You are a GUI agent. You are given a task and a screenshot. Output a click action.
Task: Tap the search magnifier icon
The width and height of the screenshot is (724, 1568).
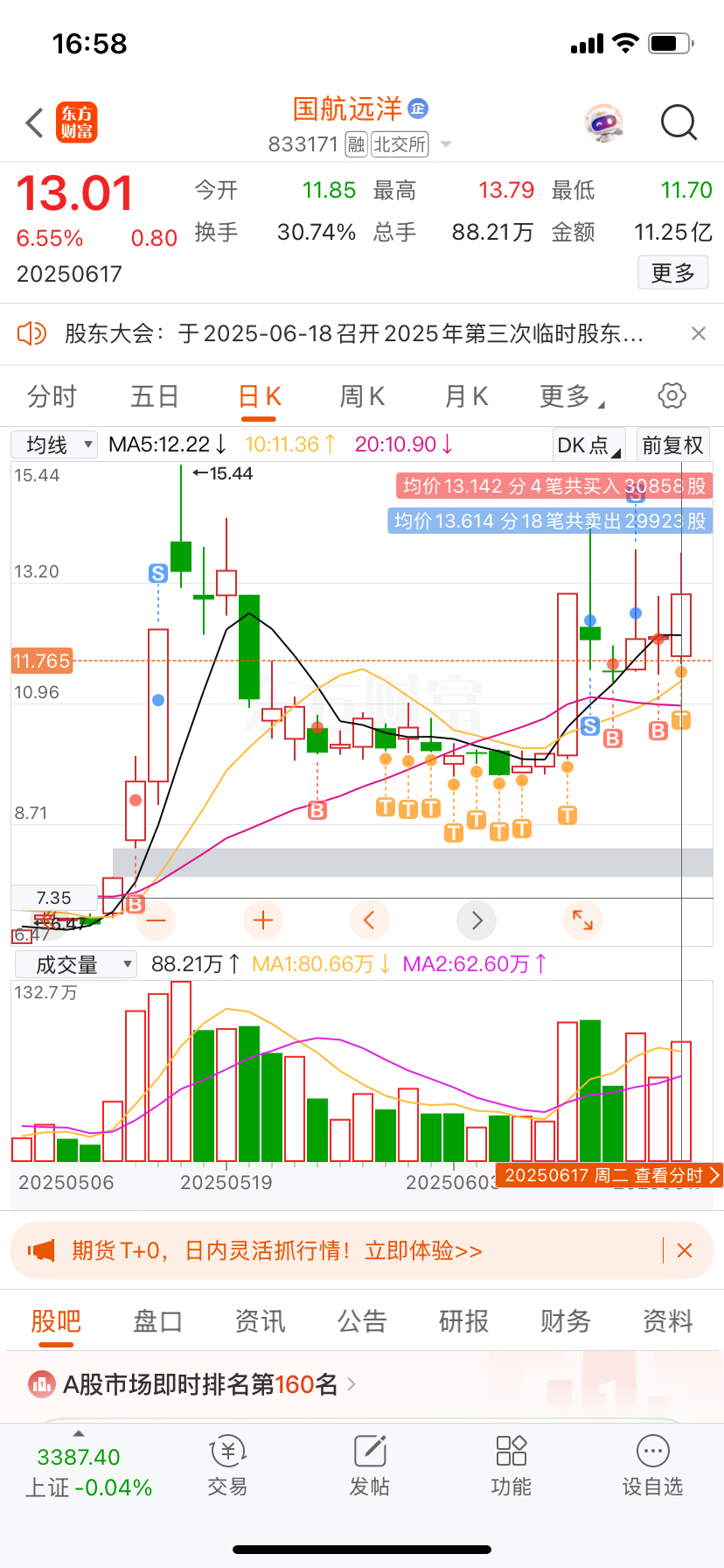tap(679, 123)
